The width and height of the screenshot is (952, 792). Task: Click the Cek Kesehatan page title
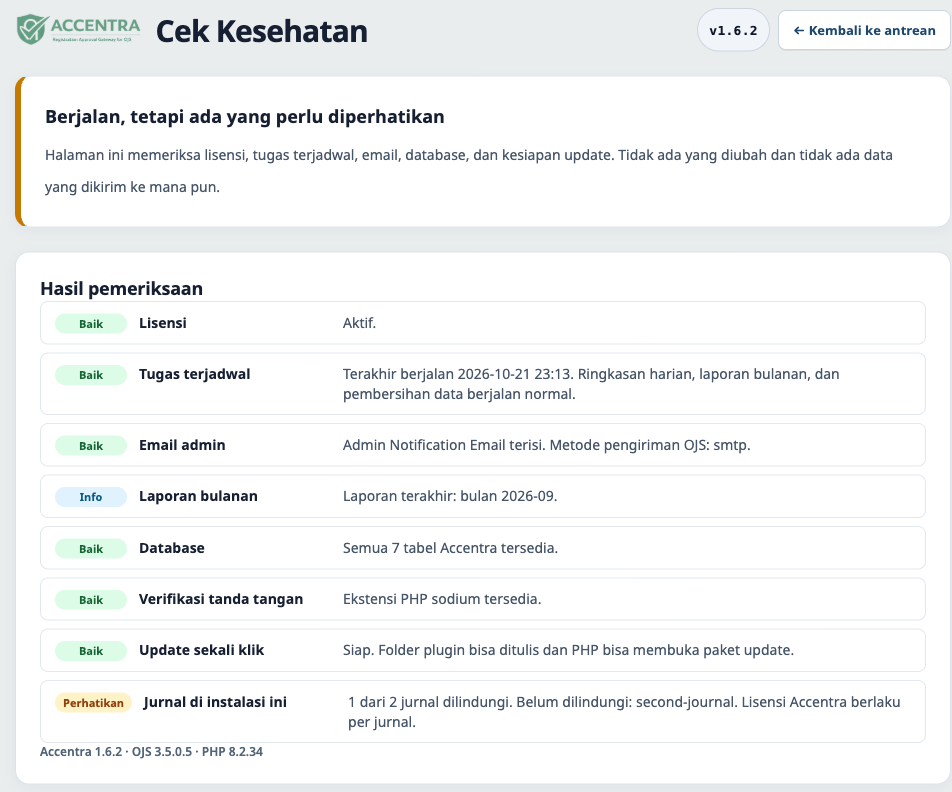point(262,31)
